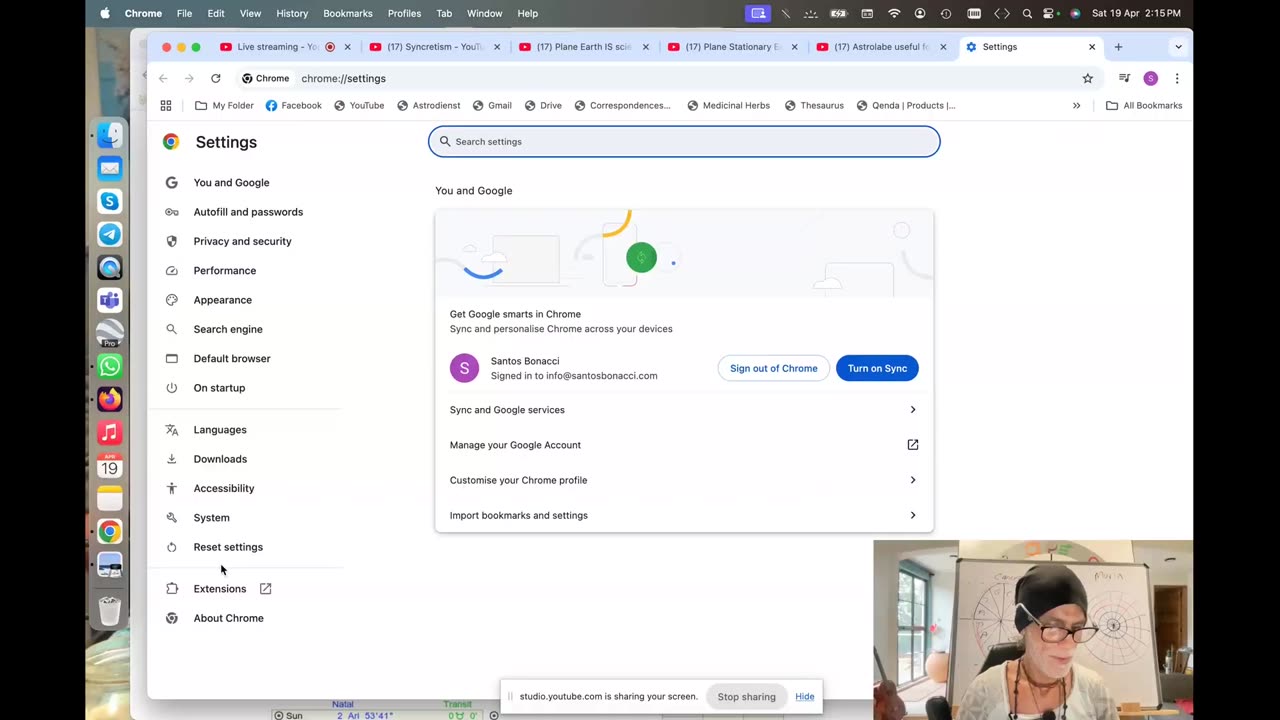Click the back navigation arrow
This screenshot has width=1280, height=720.
165,78
